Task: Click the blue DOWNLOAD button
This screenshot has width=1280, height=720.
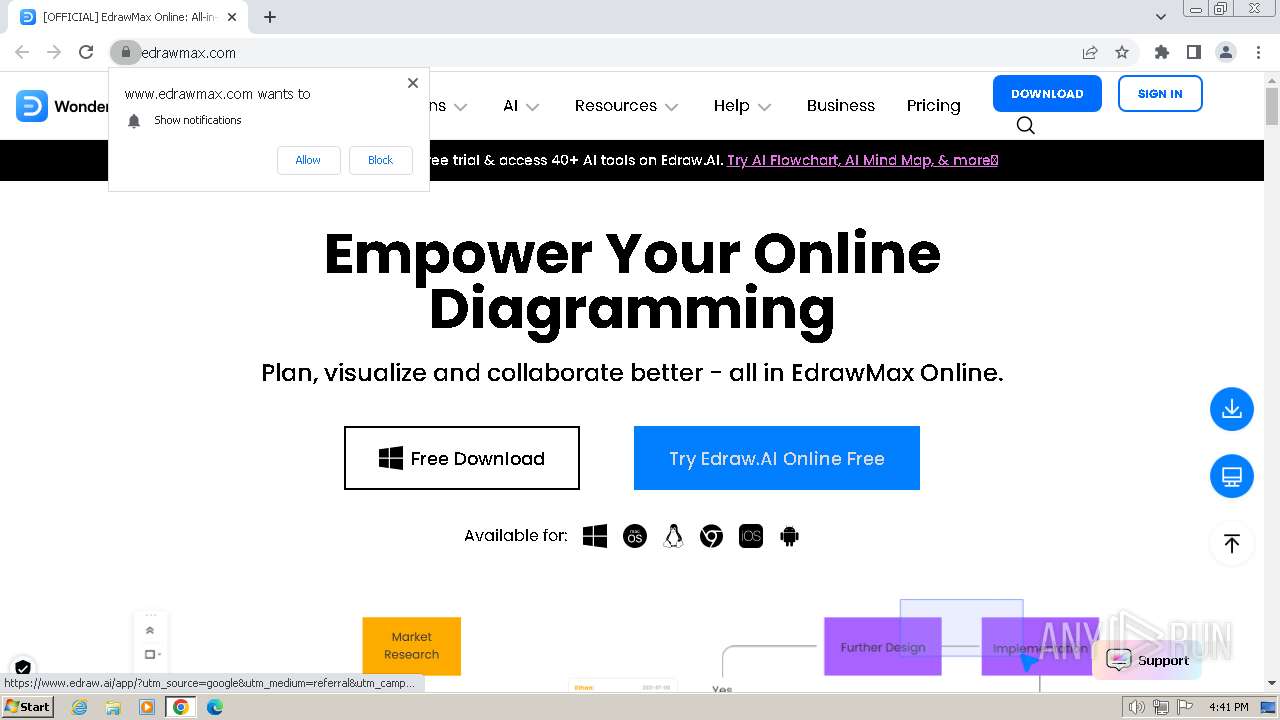Action: tap(1047, 93)
